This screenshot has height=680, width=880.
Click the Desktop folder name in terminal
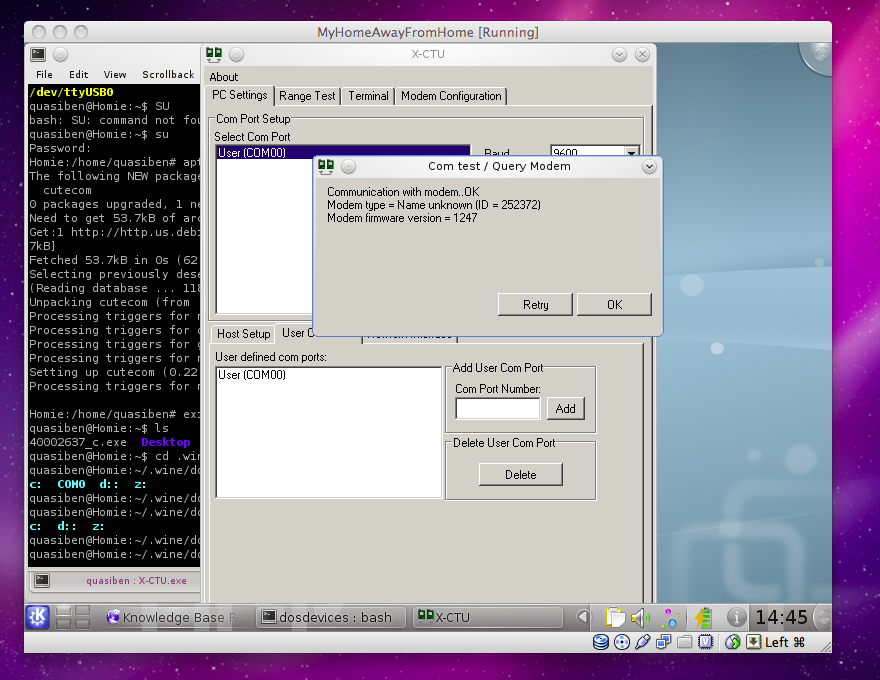click(x=166, y=442)
